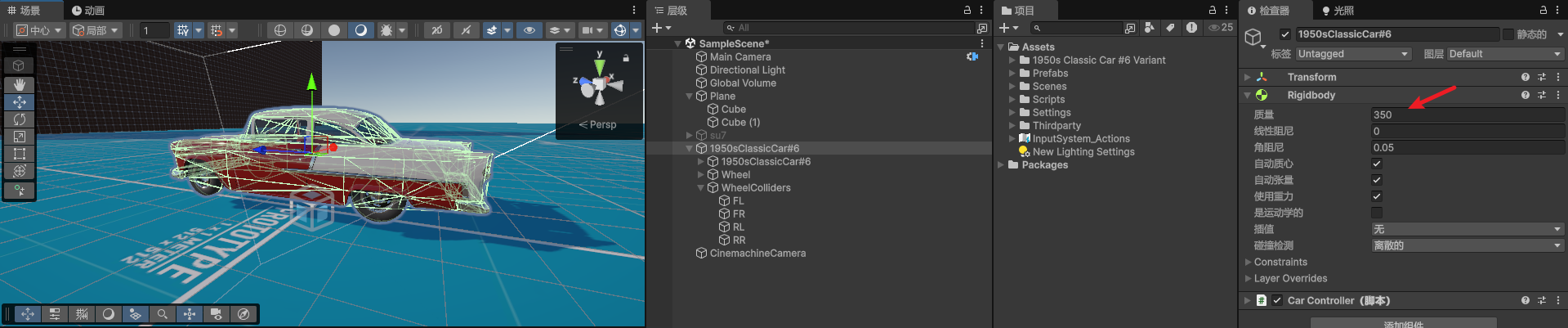
Task: Toggle 2D scene view mode
Action: (x=437, y=30)
